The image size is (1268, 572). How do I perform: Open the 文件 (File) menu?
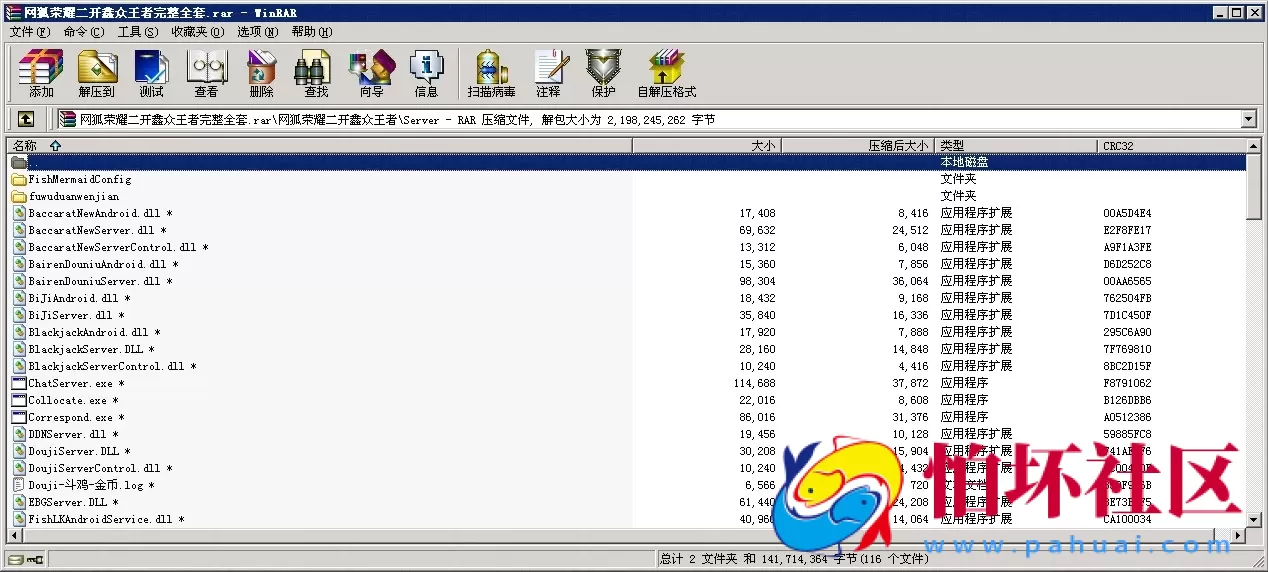(x=30, y=32)
